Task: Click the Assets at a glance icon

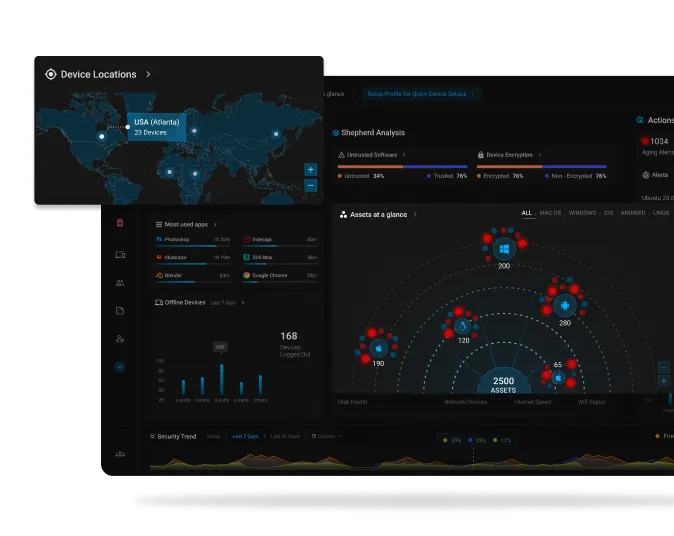Action: pyautogui.click(x=343, y=214)
